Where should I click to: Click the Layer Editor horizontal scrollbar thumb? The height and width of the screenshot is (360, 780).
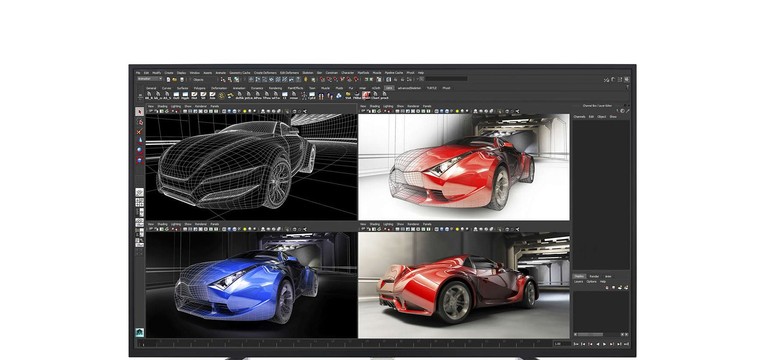[590, 335]
